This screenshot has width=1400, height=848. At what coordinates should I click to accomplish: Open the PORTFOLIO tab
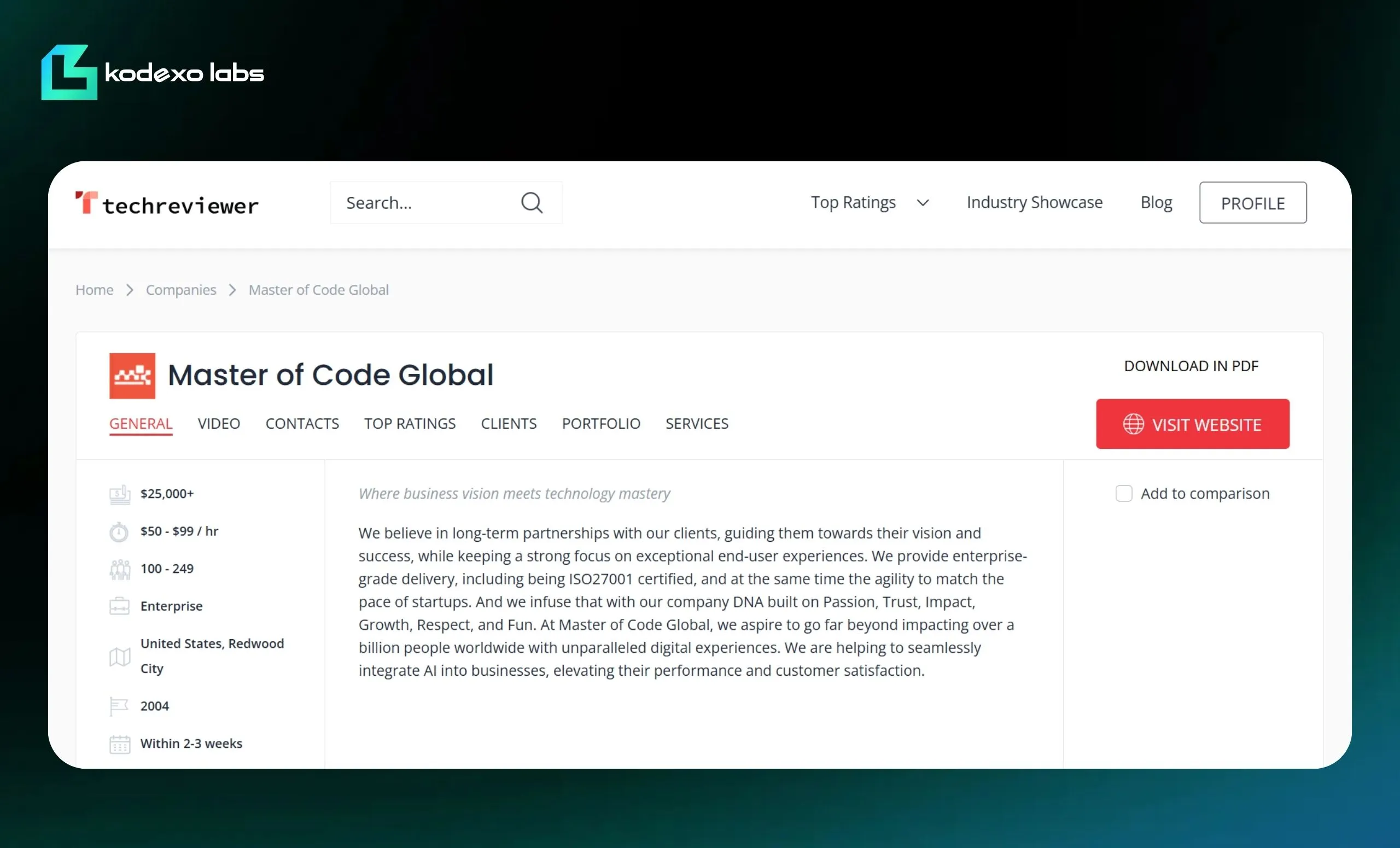(x=600, y=424)
